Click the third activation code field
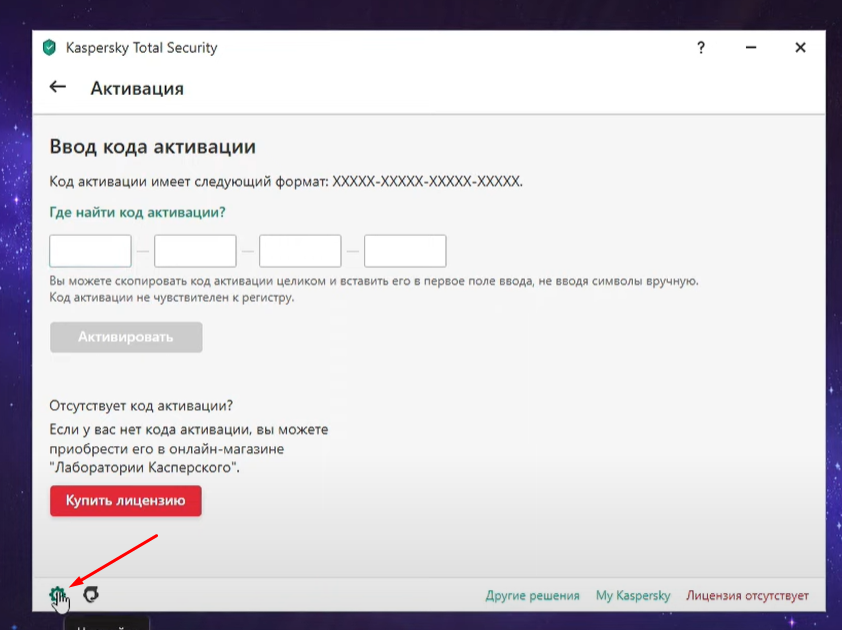The width and height of the screenshot is (842, 630). (300, 251)
